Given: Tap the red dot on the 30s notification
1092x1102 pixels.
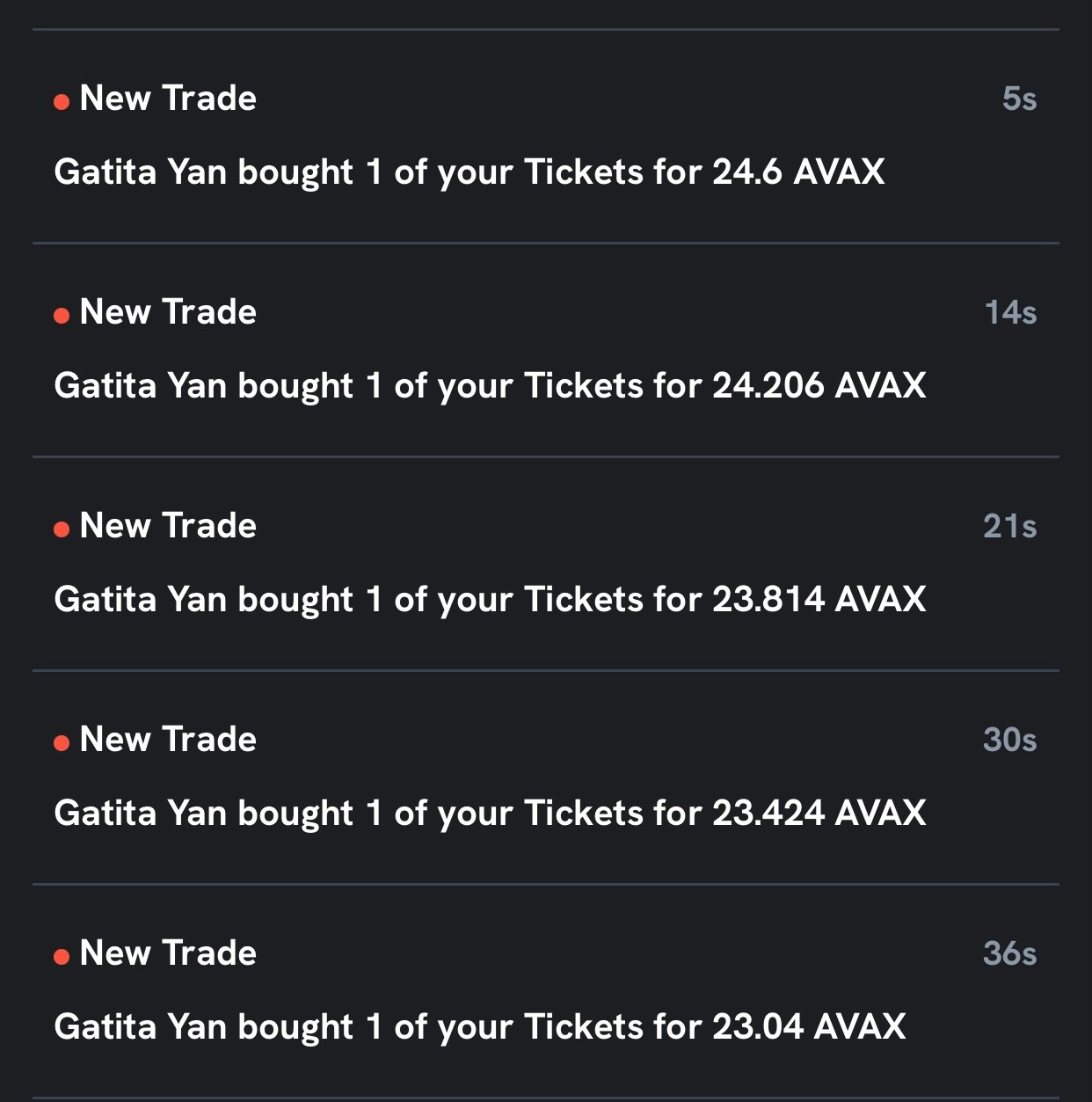Looking at the screenshot, I should tap(62, 743).
